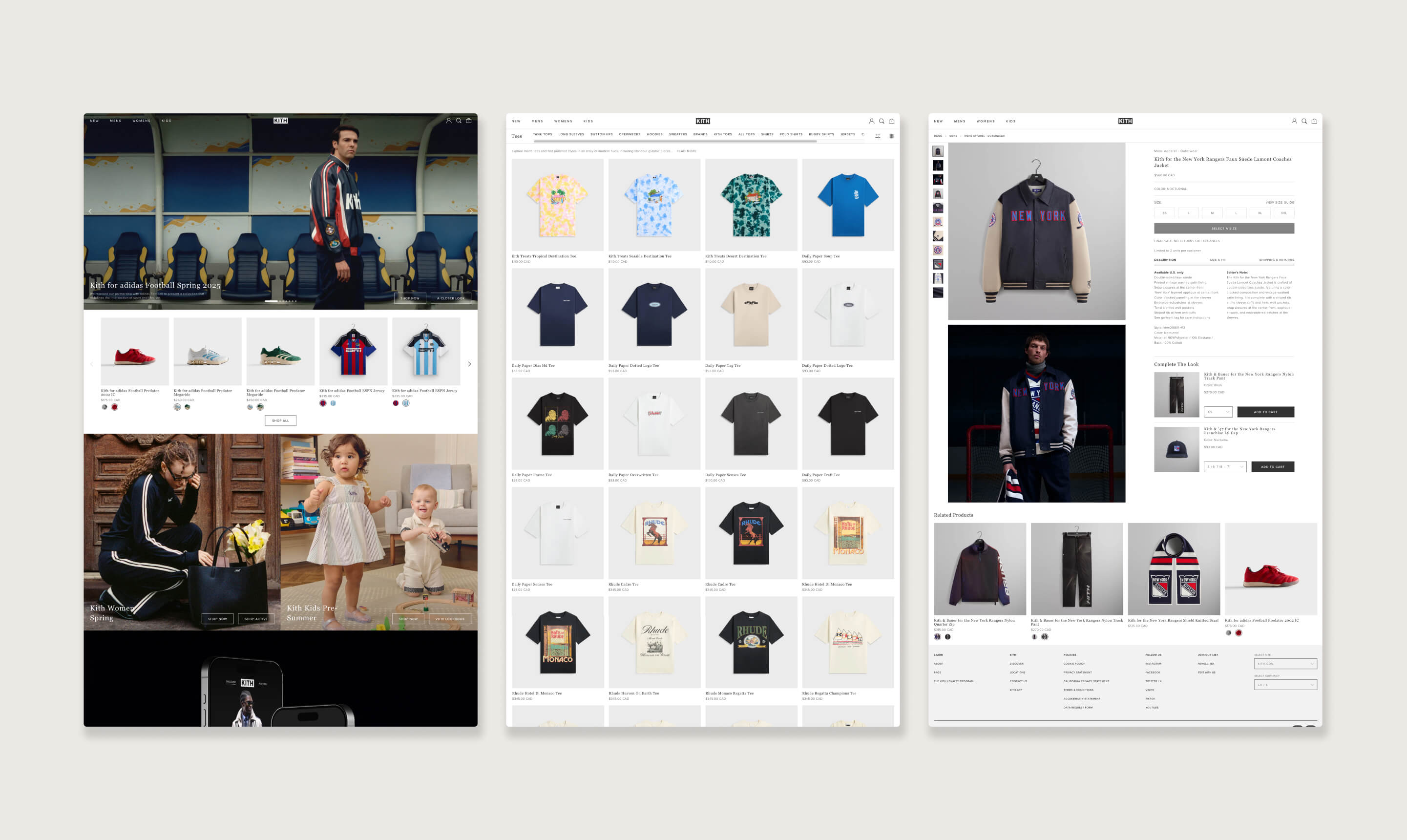Screen dimensions: 1407x840
Task: Switch to the Shipping & Returns tab
Action: click(1276, 260)
